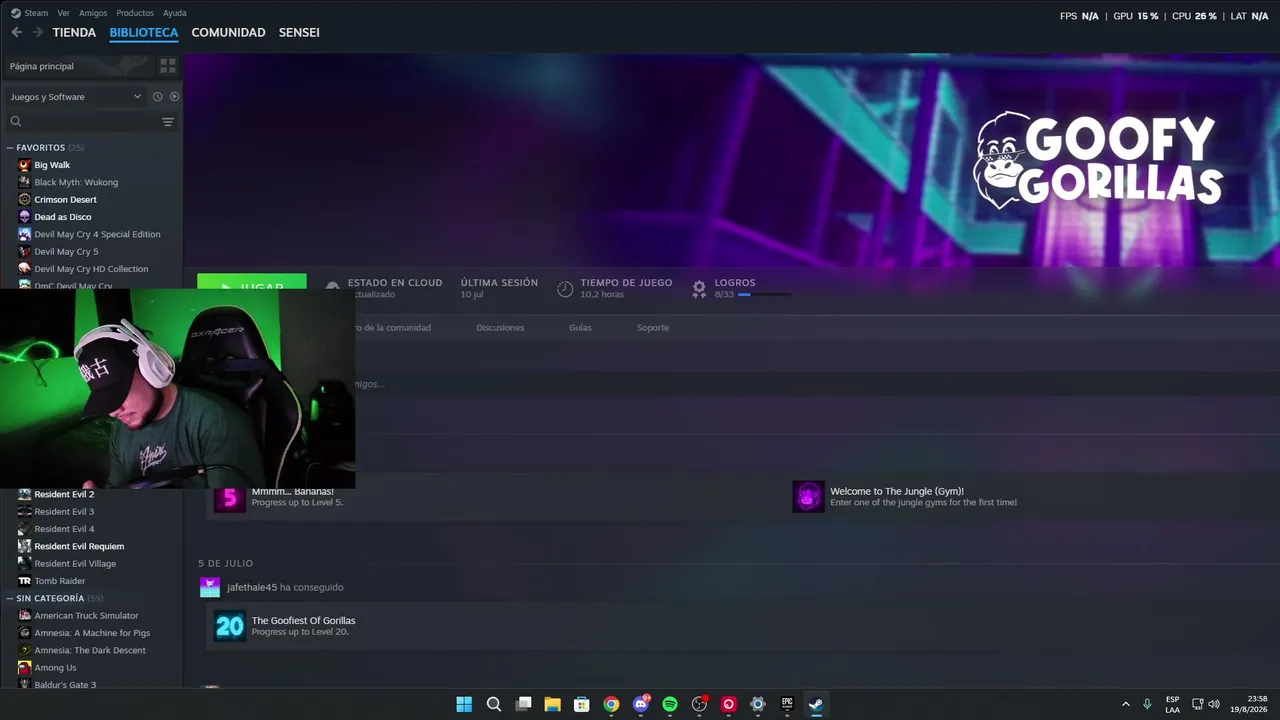The width and height of the screenshot is (1280, 720).
Task: Select Resident Evil 2 in library
Action: tap(64, 495)
